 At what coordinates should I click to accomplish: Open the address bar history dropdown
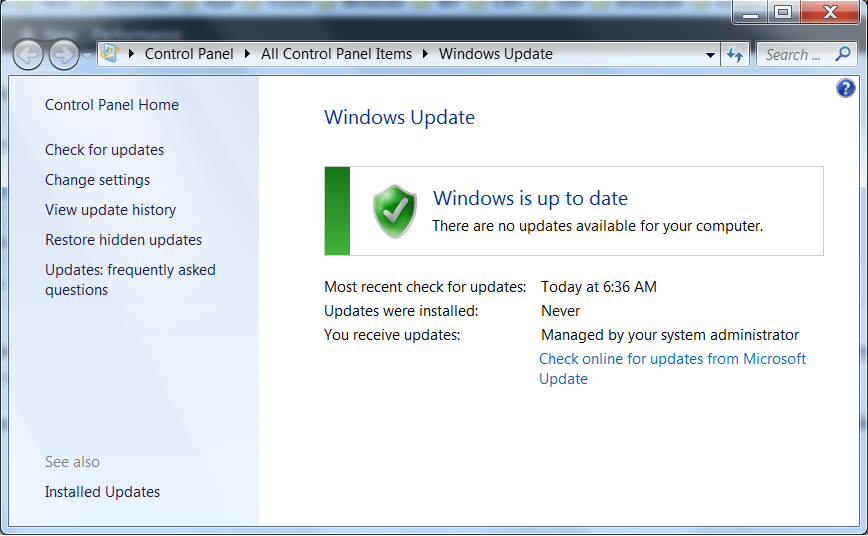coord(710,55)
